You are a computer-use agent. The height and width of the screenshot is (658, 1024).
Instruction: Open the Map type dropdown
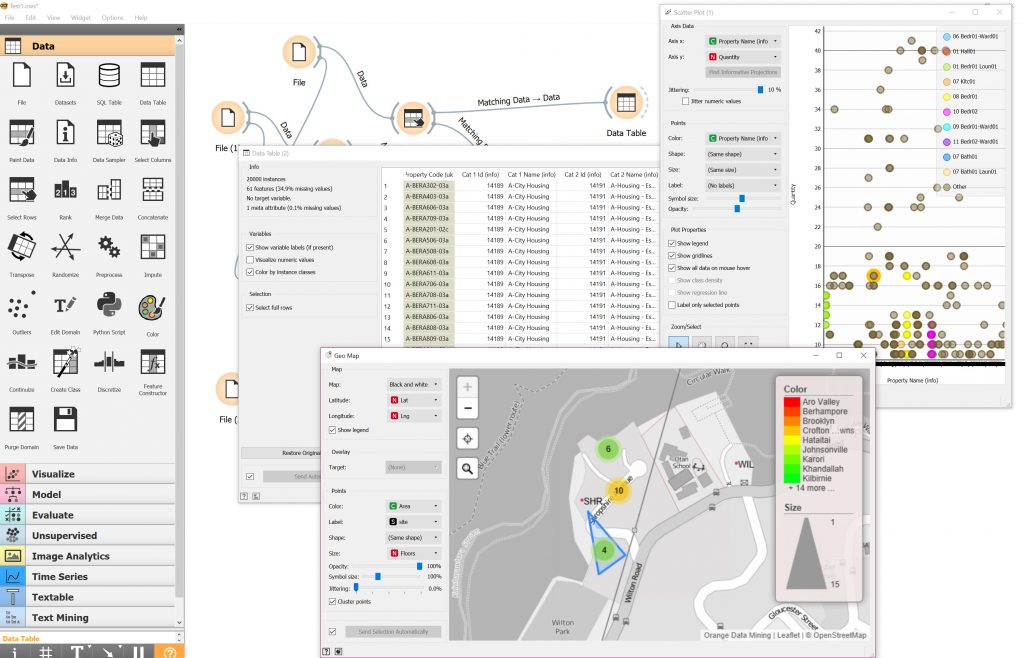click(x=414, y=384)
